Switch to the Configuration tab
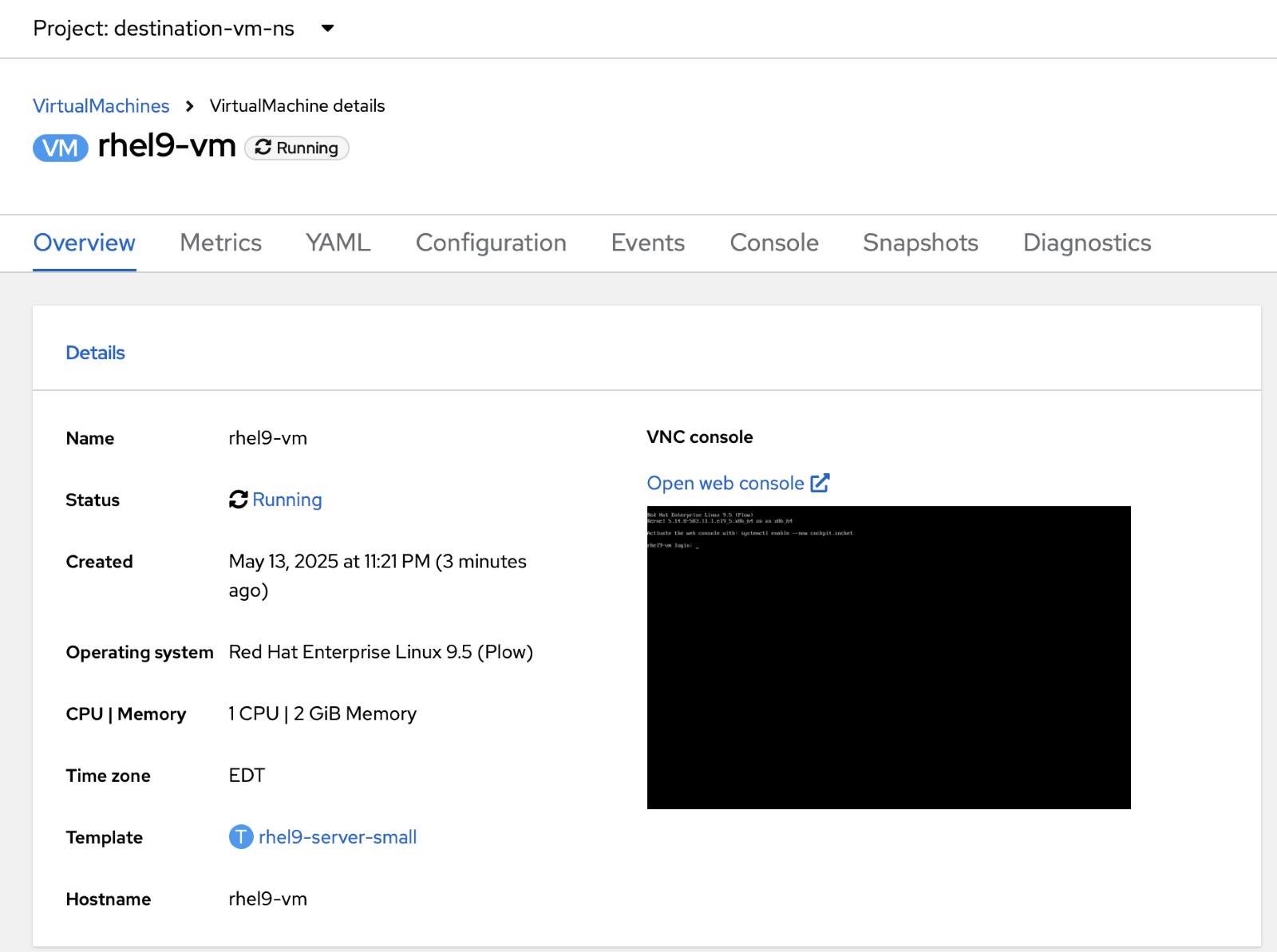This screenshot has width=1277, height=952. coord(491,243)
